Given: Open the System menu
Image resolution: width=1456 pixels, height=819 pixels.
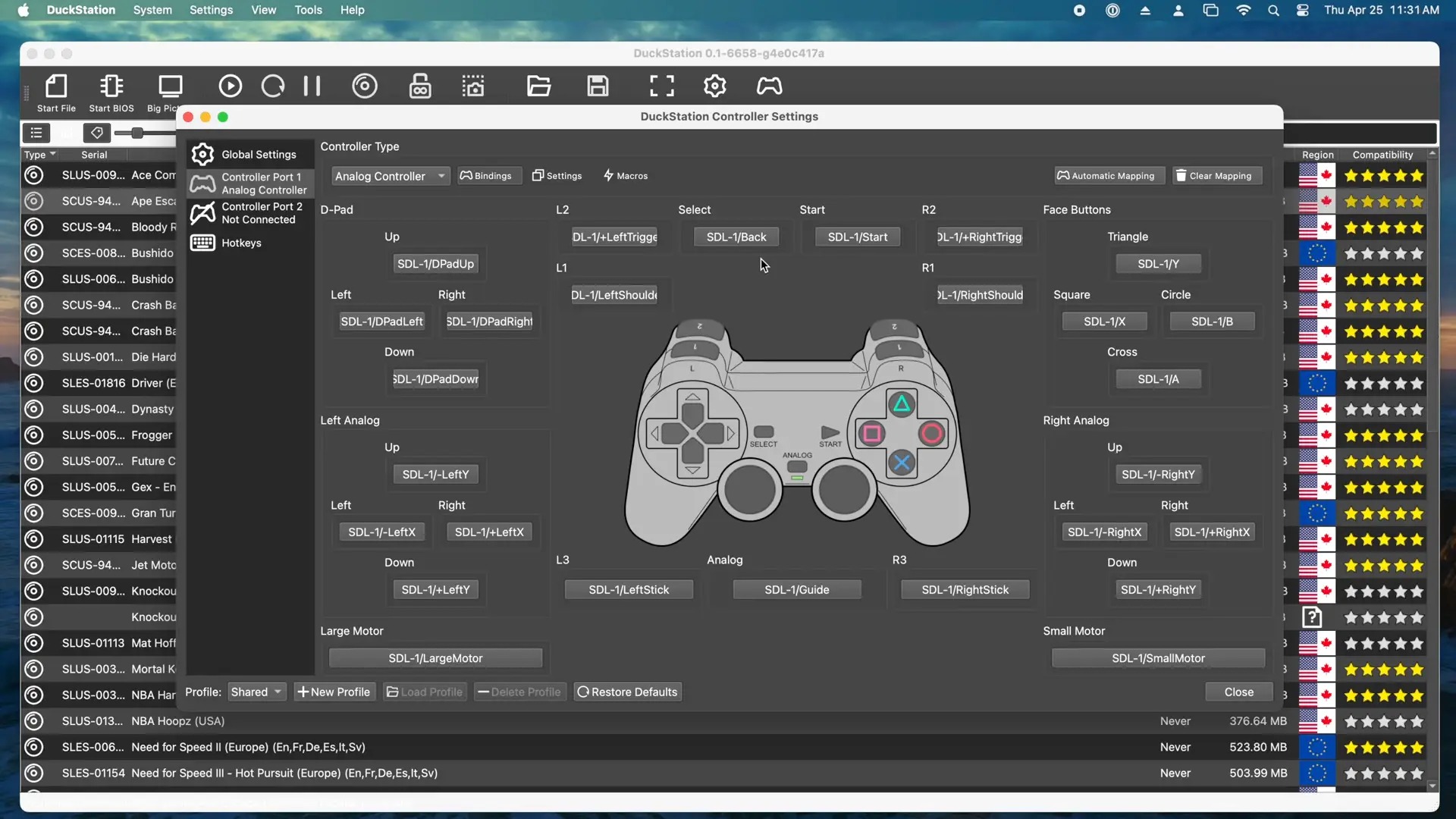Looking at the screenshot, I should pos(152,10).
